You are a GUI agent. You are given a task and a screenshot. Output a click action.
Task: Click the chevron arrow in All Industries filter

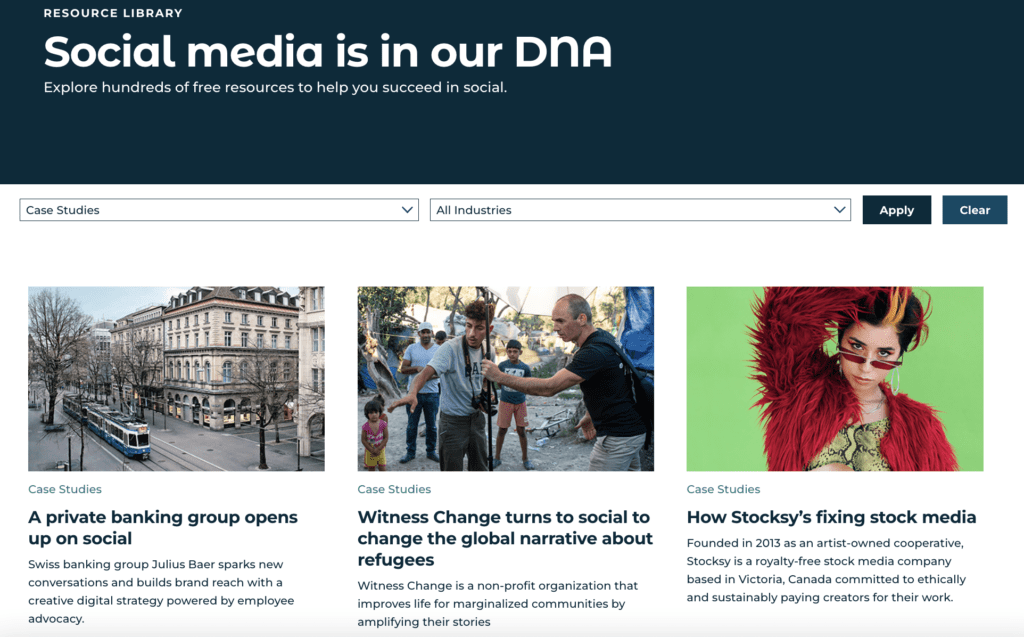point(840,210)
